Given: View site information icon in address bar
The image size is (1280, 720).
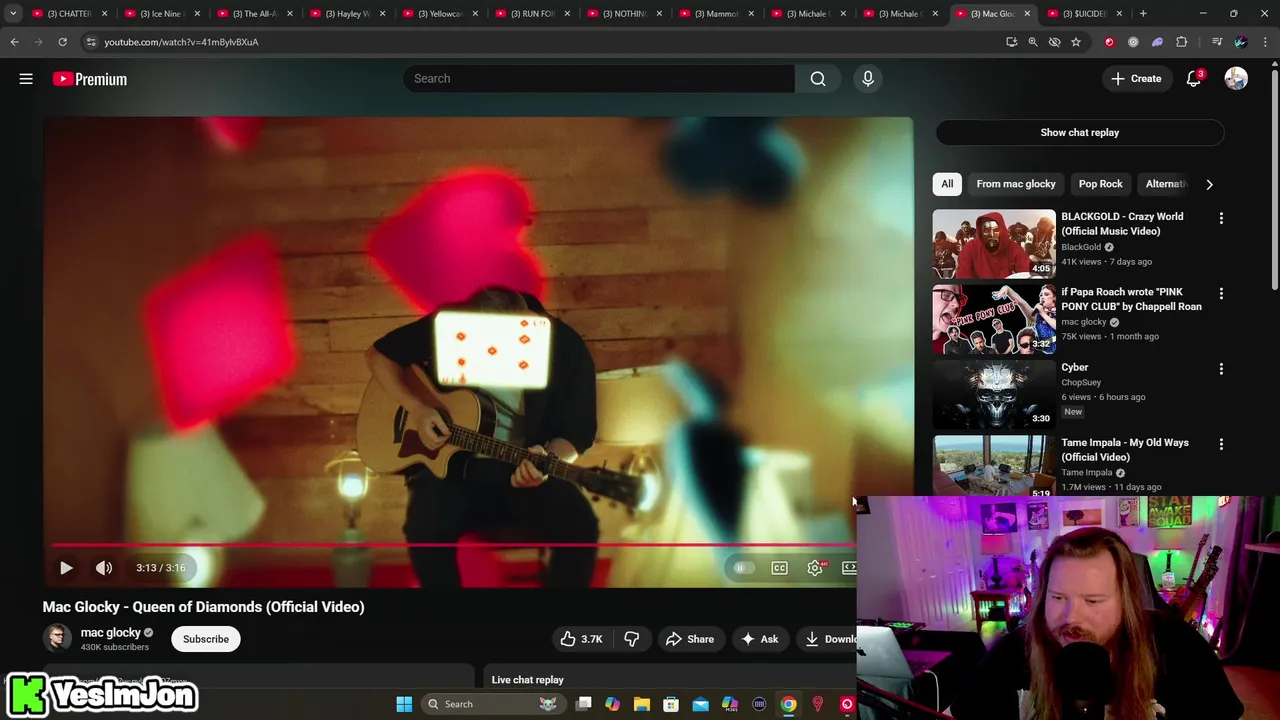Looking at the screenshot, I should (x=91, y=42).
